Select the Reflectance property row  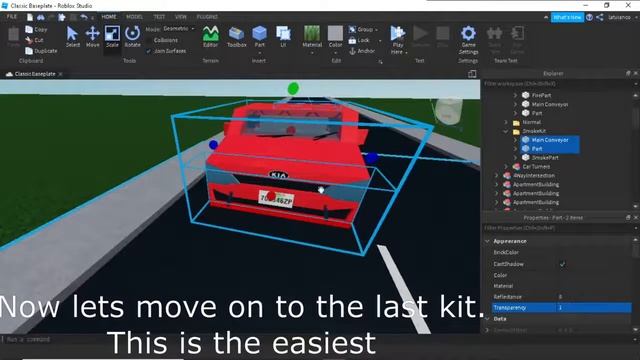pos(562,297)
